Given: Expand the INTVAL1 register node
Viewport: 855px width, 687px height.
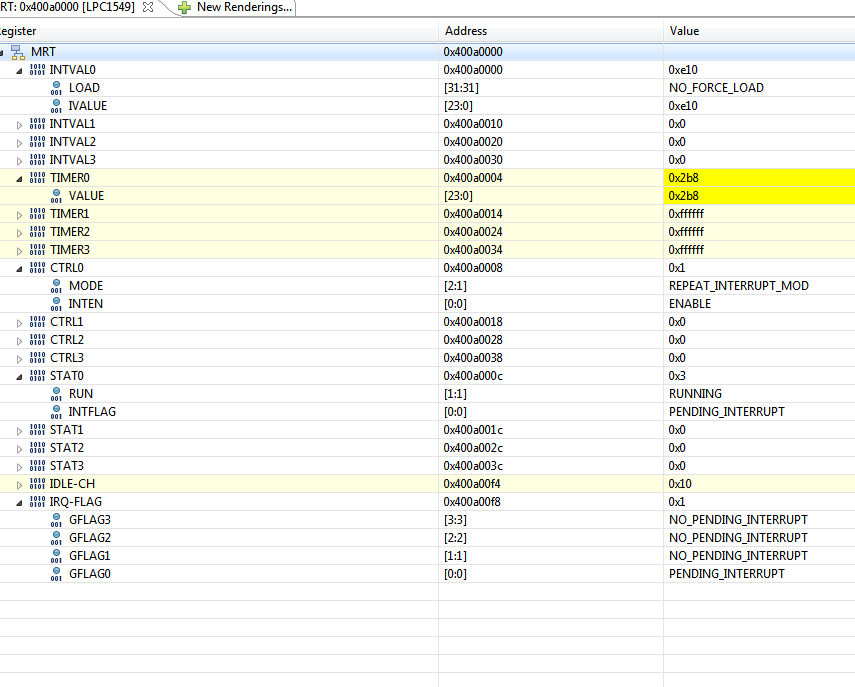Looking at the screenshot, I should (20, 125).
